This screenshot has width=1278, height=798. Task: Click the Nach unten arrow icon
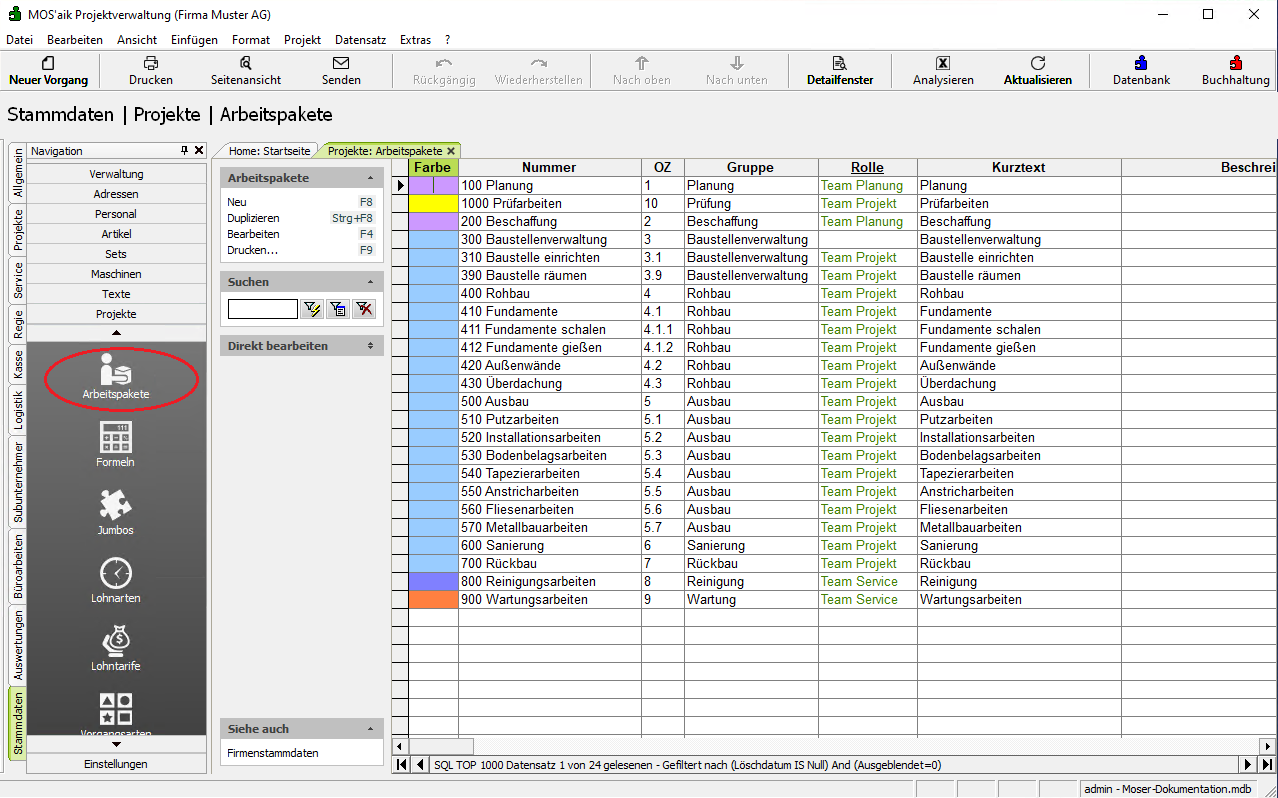(737, 63)
